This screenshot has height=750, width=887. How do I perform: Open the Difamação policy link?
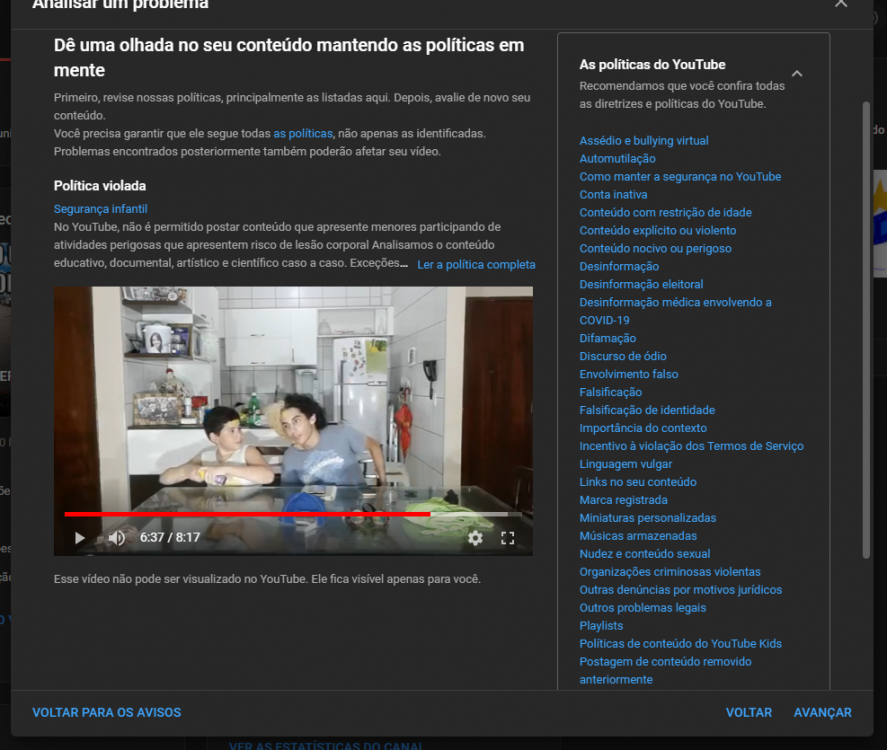tap(608, 338)
